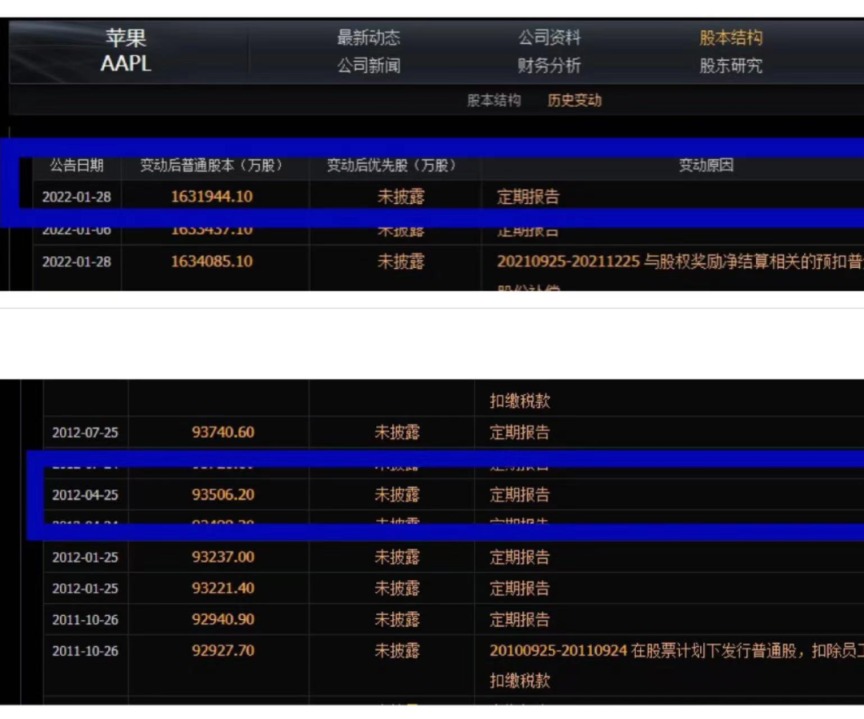Viewport: 864px width, 719px height.
Task: Click 定期报告 in the 92940.90 row
Action: click(x=520, y=619)
